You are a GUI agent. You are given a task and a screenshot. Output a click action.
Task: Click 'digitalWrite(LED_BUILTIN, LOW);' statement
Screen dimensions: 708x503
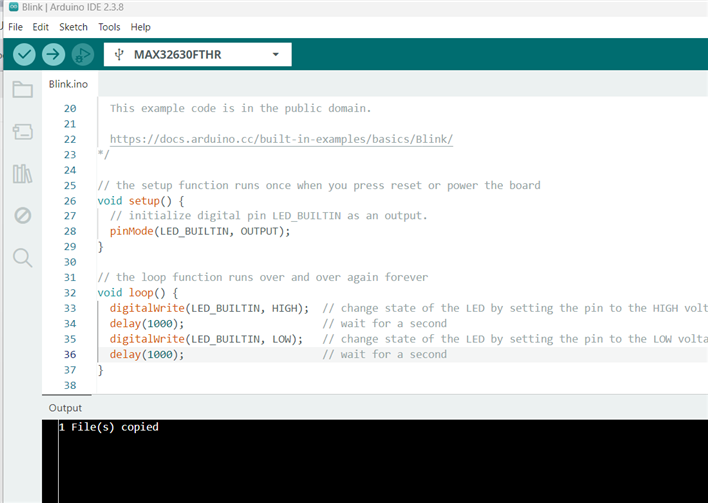tap(206, 339)
